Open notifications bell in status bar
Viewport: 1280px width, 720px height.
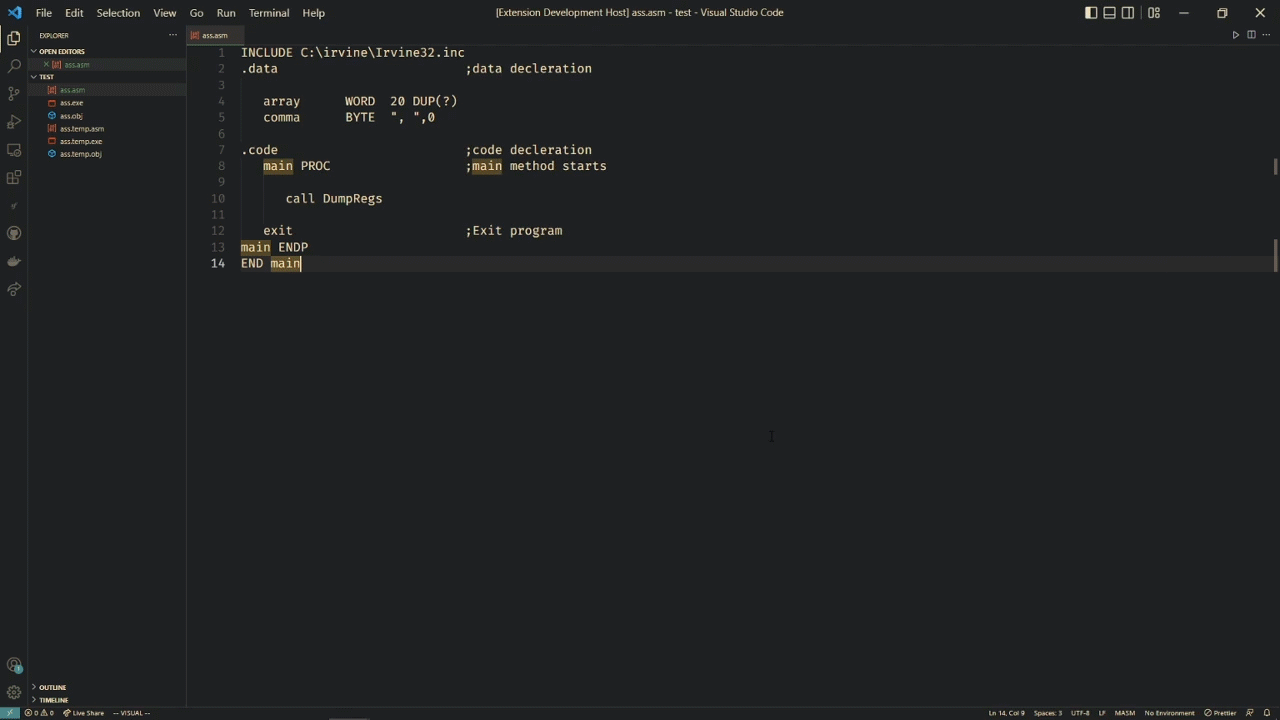tap(1266, 713)
